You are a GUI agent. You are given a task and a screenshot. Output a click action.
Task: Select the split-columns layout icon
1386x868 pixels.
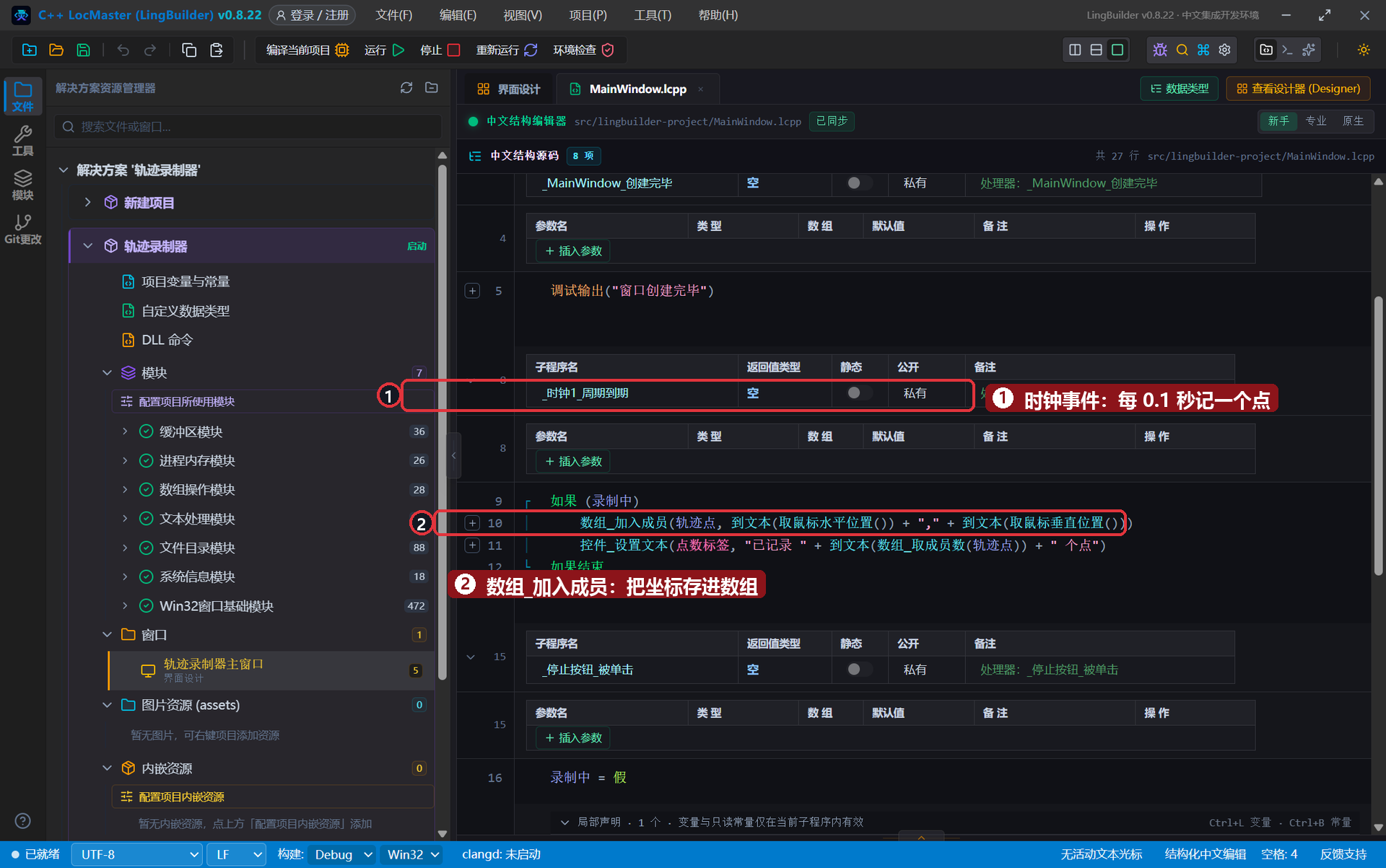[x=1075, y=50]
